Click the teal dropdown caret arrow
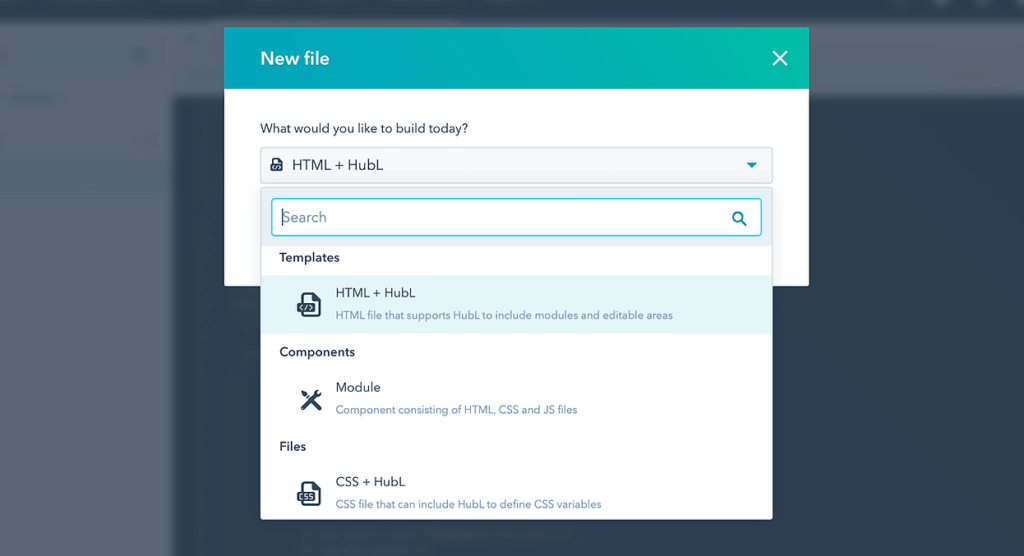 click(752, 165)
